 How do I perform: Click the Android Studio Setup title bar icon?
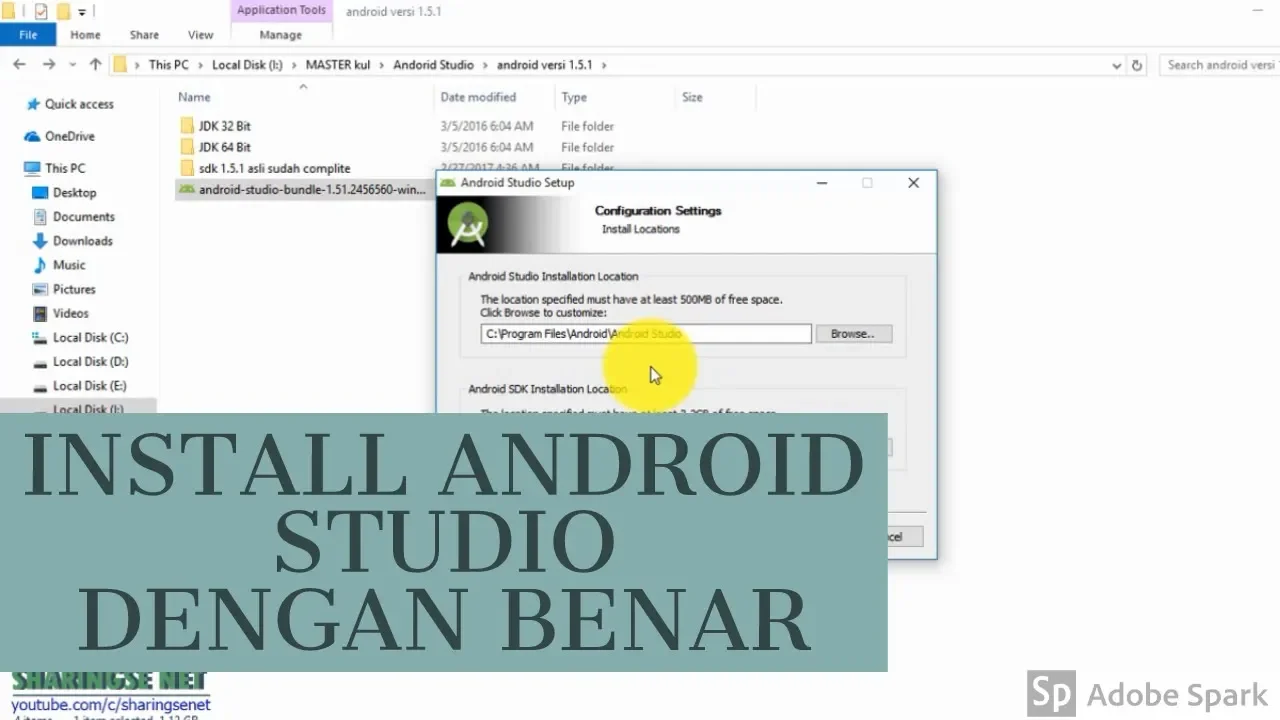click(x=449, y=183)
